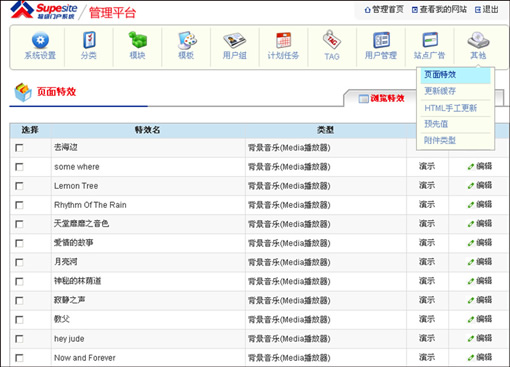Click 演示 demo link for 寂静之声
The width and height of the screenshot is (510, 367).
(427, 300)
